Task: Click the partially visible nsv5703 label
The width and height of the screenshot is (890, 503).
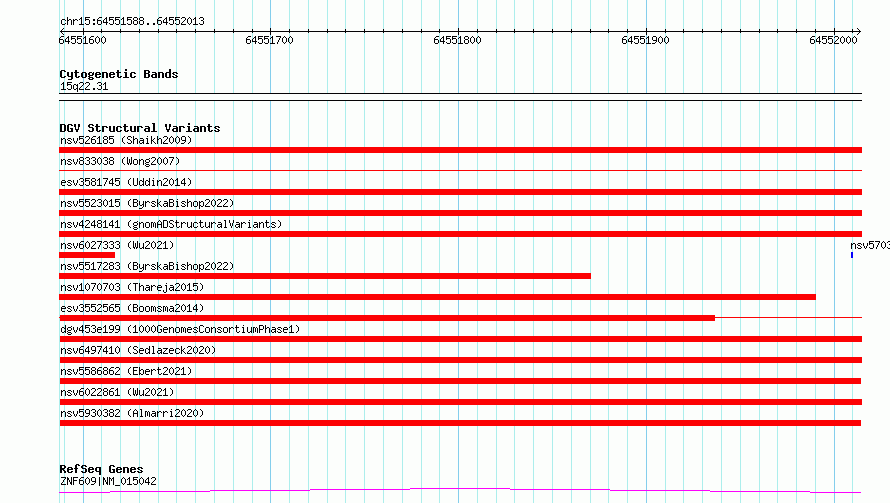Action: coord(870,245)
